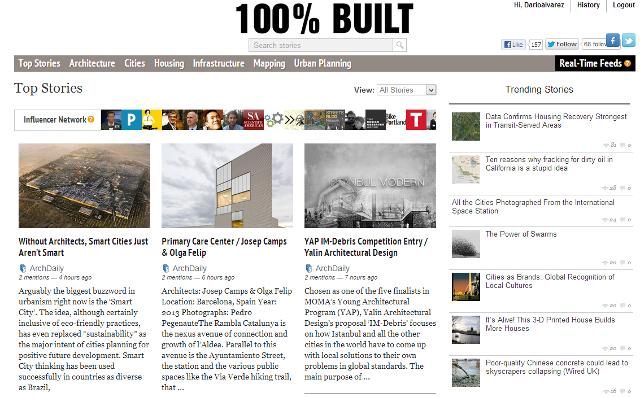Click the search magnifier icon
Image resolution: width=640 pixels, height=397 pixels.
tap(400, 45)
